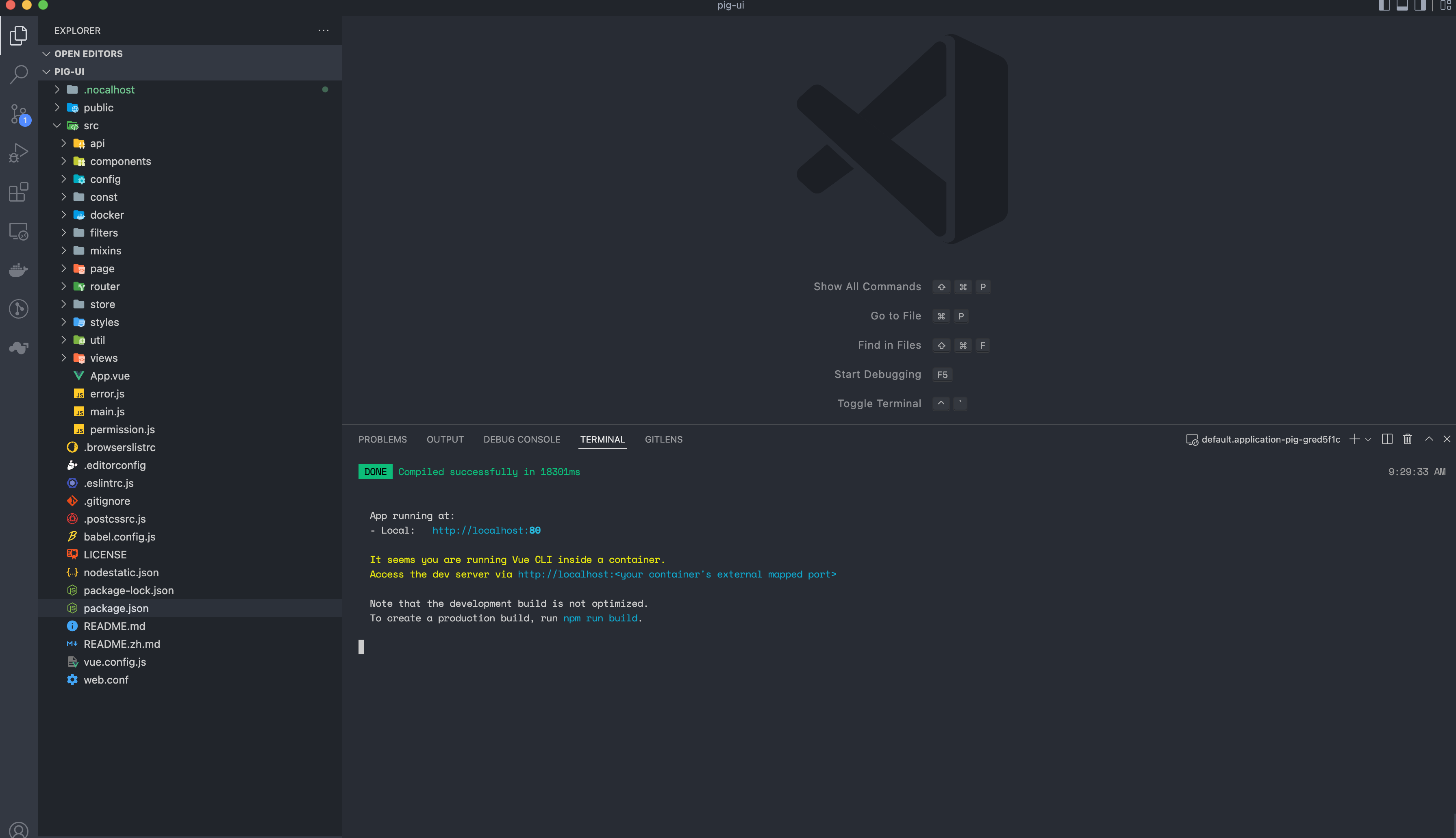Image resolution: width=1456 pixels, height=838 pixels.
Task: Toggle the DEBUG CONSOLE tab view
Action: click(x=521, y=439)
